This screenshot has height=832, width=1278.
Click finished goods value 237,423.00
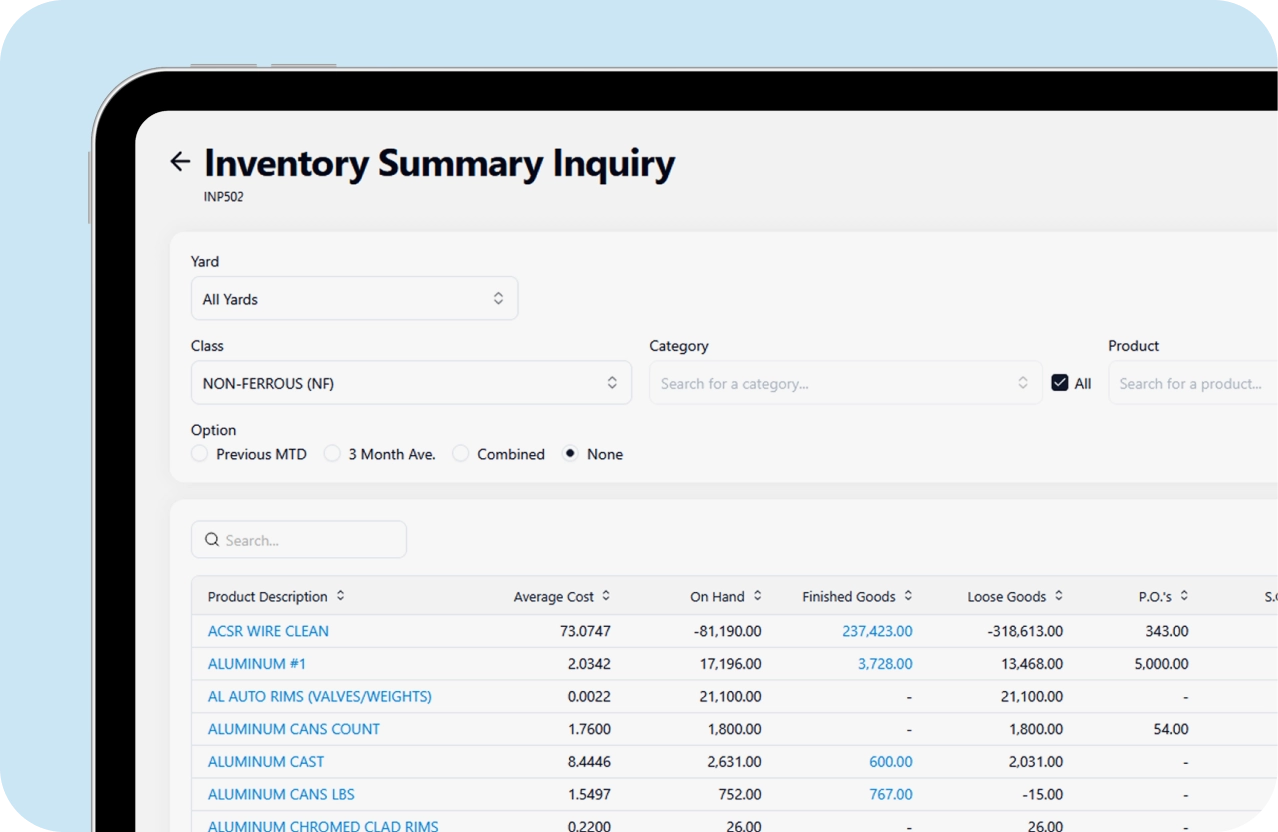[x=877, y=631]
